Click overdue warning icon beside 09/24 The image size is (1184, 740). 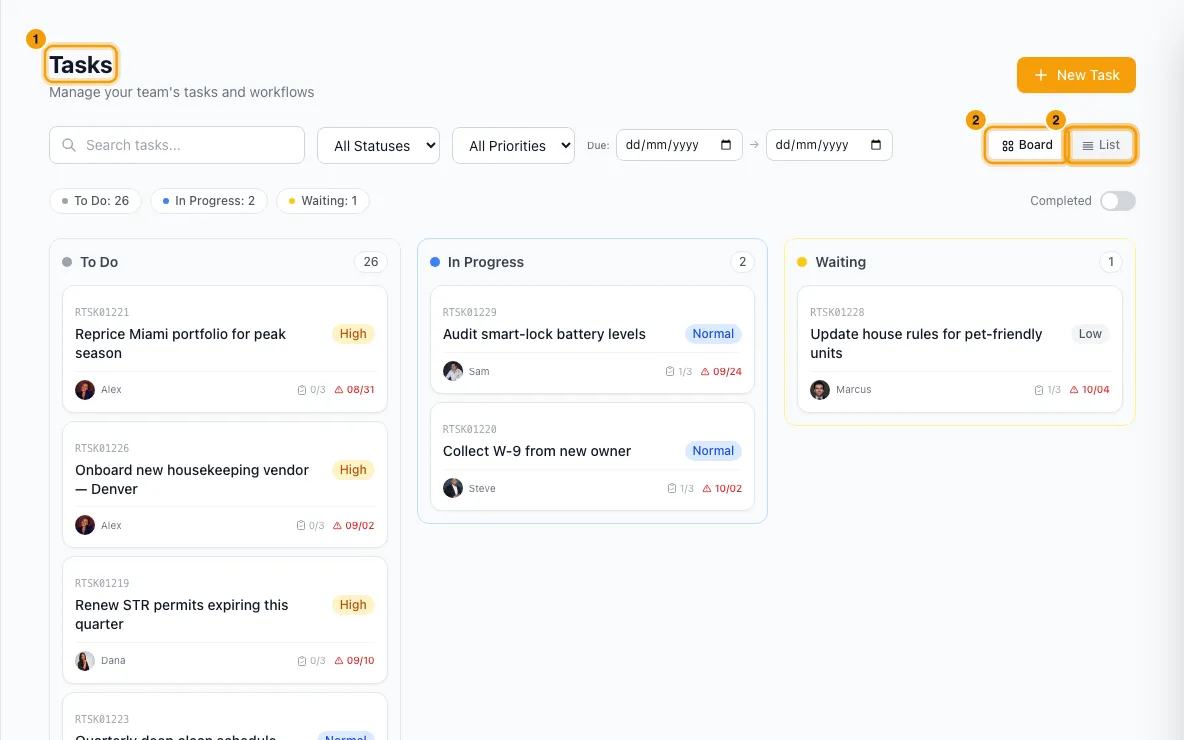click(705, 372)
